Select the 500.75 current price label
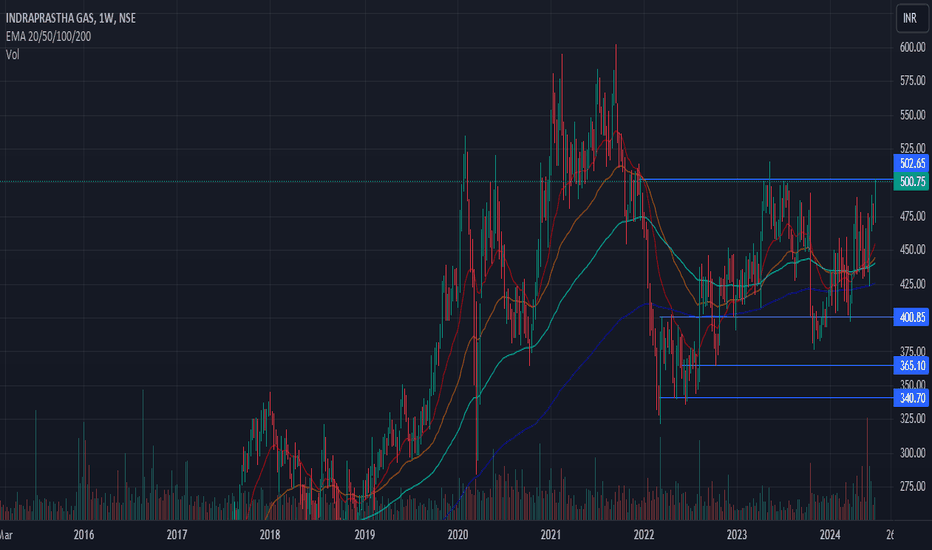 pyautogui.click(x=912, y=181)
